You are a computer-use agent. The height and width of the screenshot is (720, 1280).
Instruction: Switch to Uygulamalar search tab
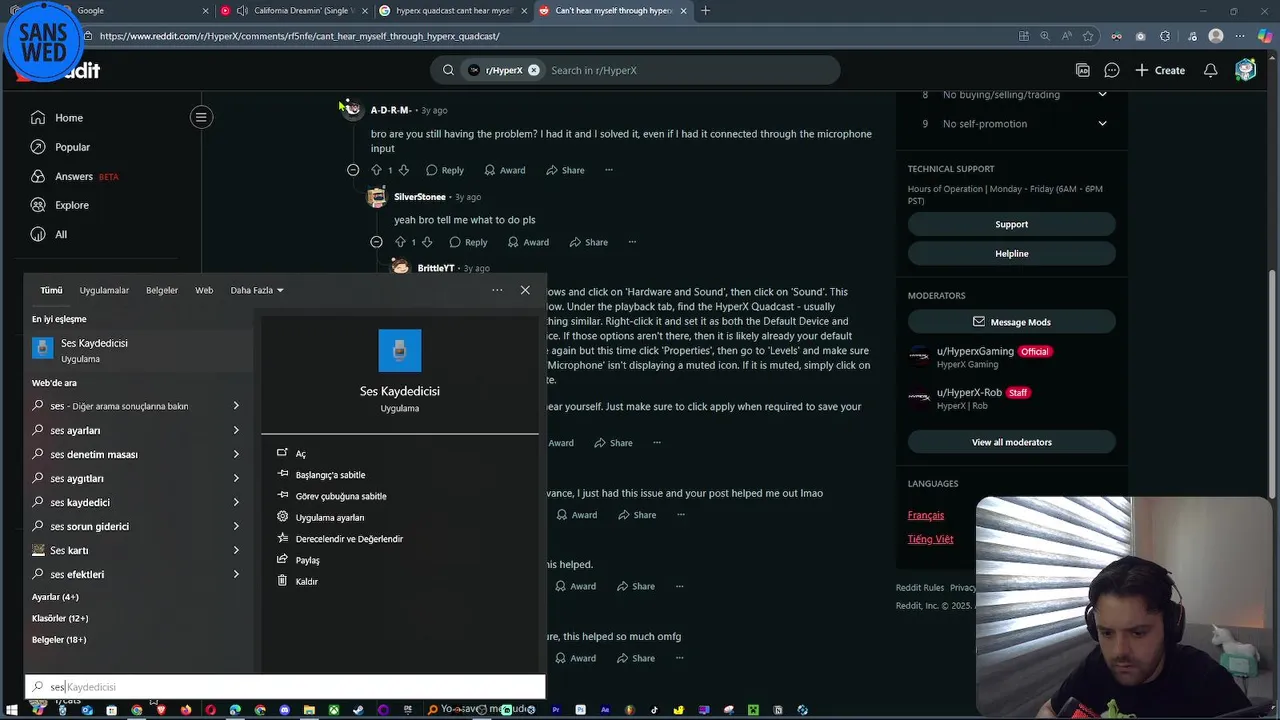click(x=104, y=290)
